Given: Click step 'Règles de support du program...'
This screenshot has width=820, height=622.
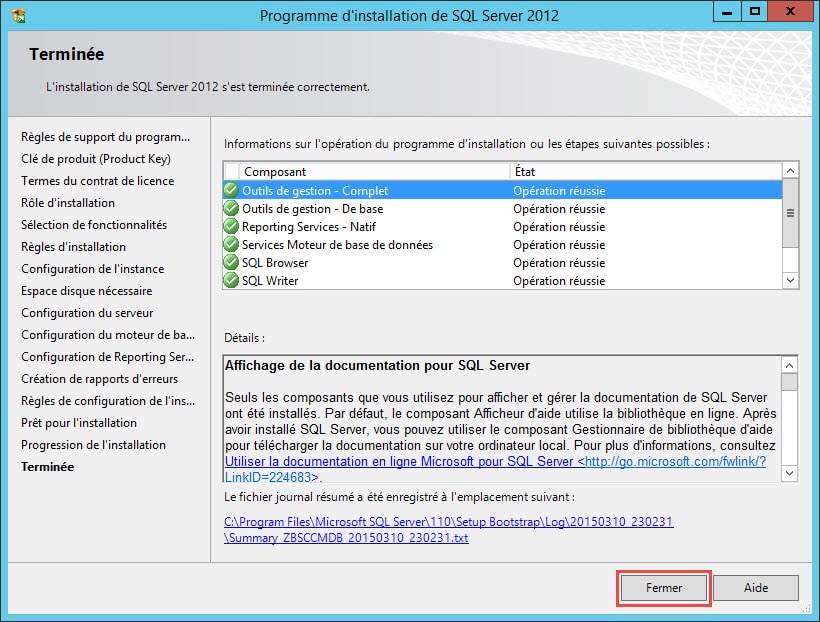Looking at the screenshot, I should (106, 137).
